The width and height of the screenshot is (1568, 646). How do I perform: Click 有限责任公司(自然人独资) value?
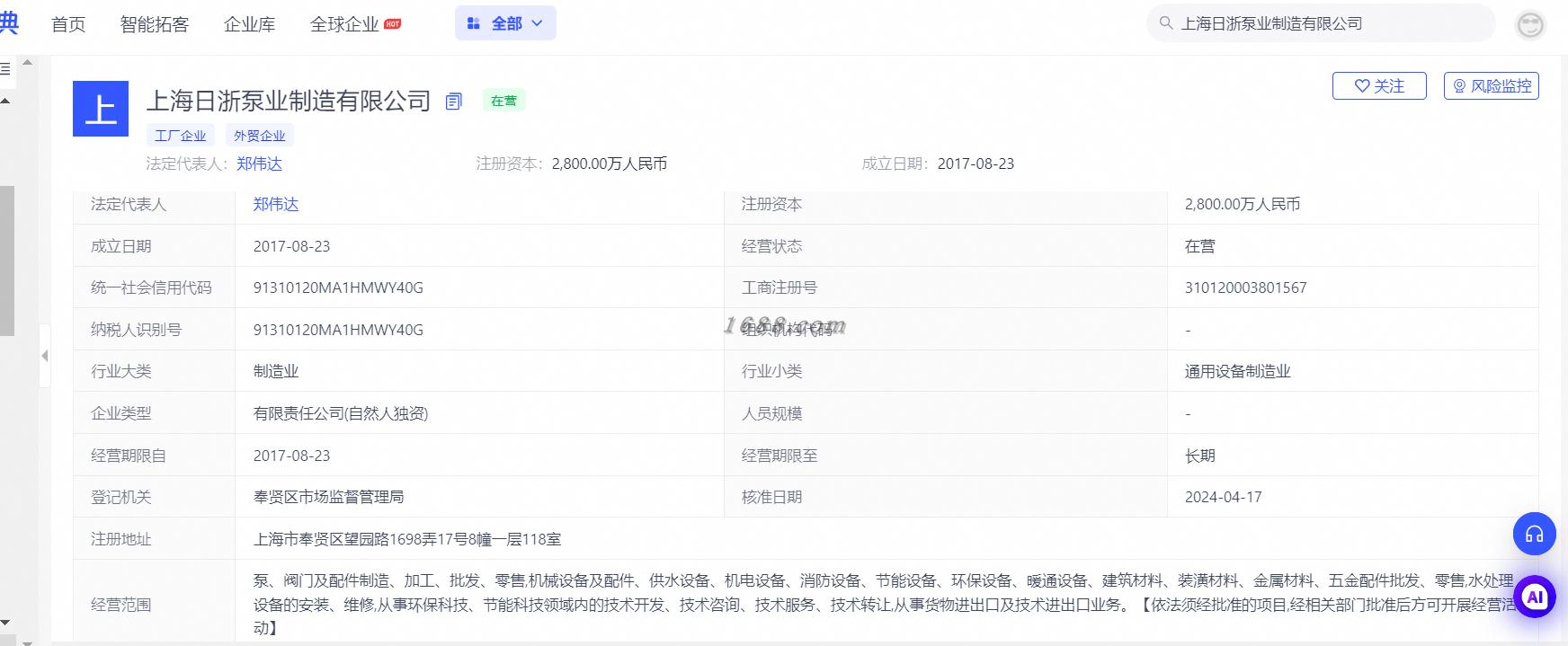click(341, 413)
